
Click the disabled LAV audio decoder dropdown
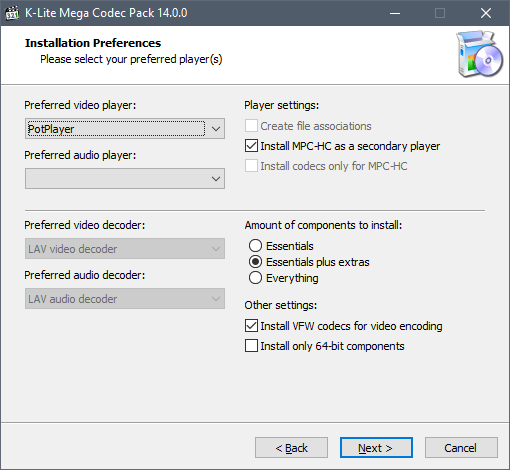point(125,299)
